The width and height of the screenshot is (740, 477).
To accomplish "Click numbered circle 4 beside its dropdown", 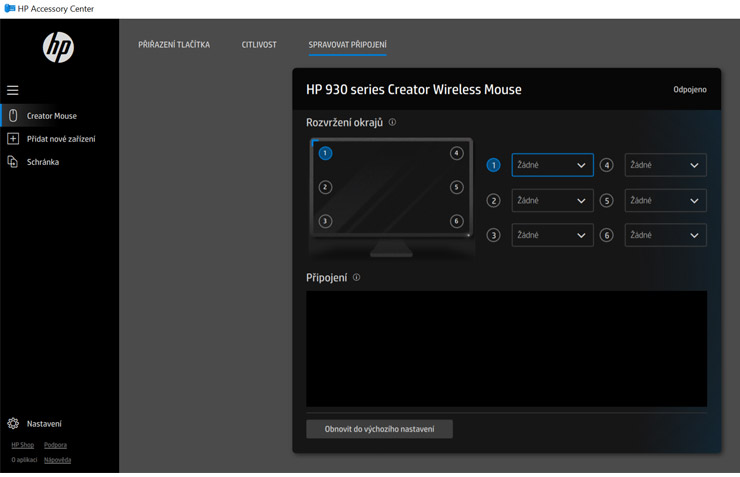I will (x=607, y=165).
